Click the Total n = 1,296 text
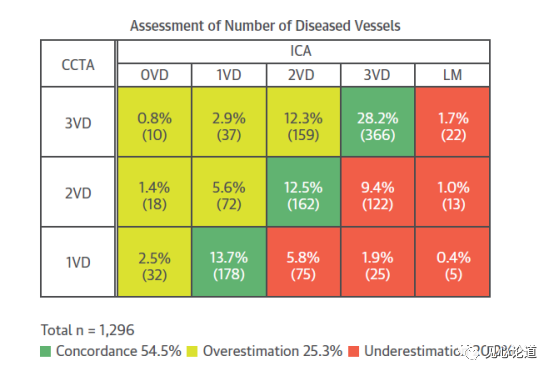This screenshot has width=554, height=376. (x=88, y=330)
